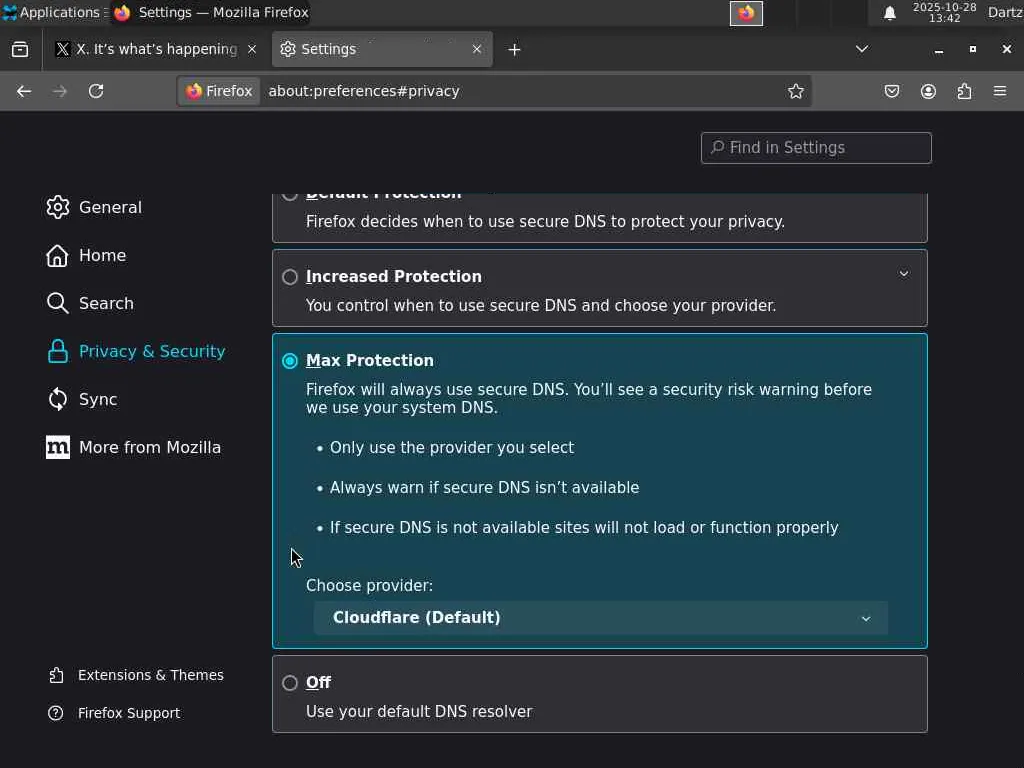1024x768 pixels.
Task: Click the Find in Settings search field
Action: tap(816, 148)
